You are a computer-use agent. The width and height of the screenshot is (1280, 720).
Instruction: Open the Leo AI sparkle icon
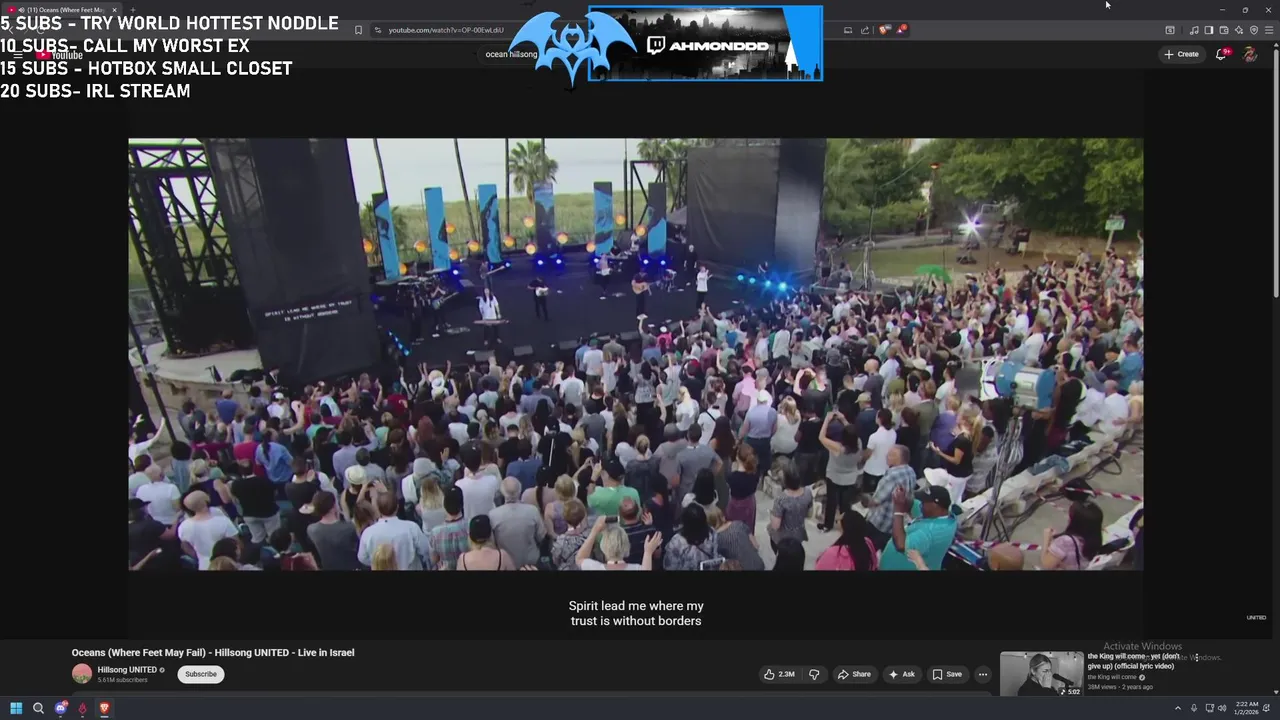1239,30
